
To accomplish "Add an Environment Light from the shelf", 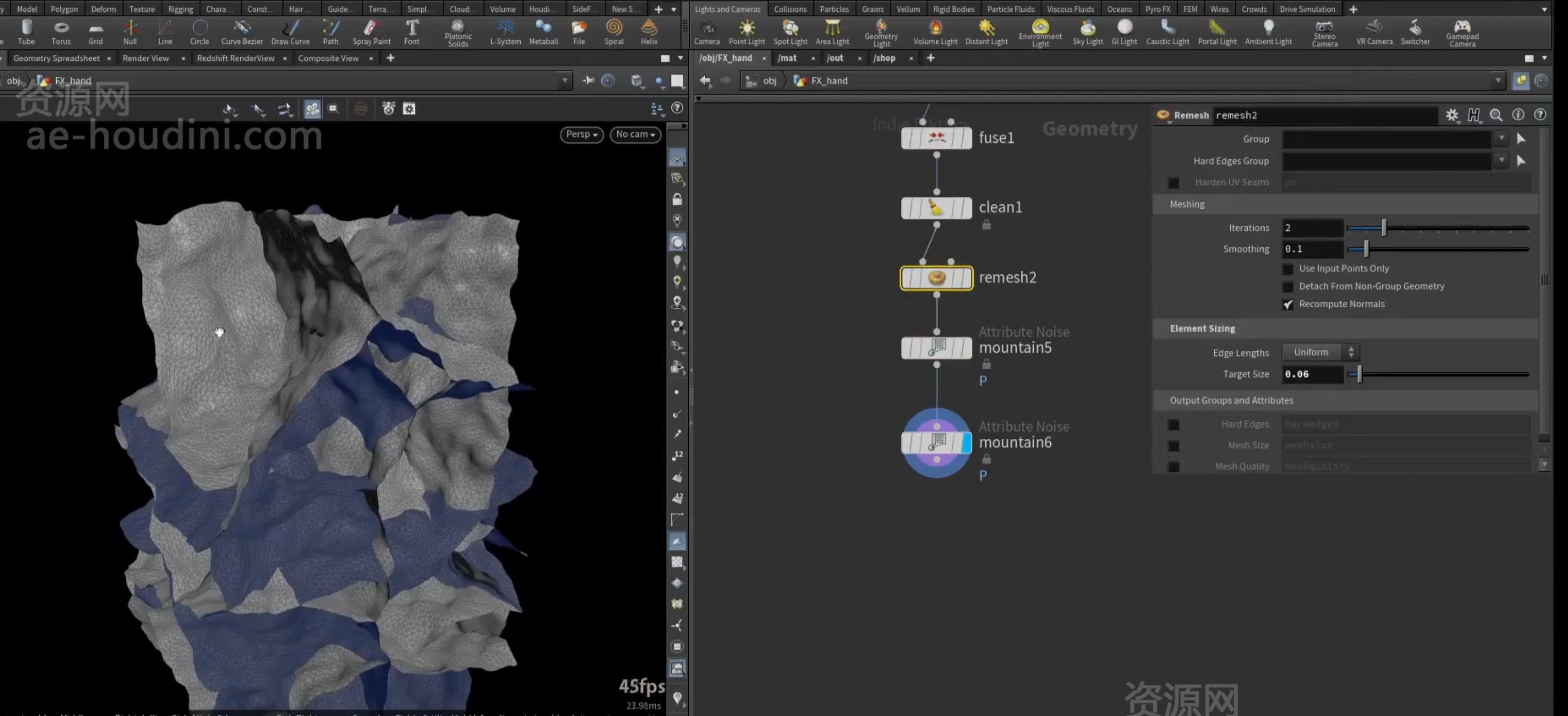I will [1040, 33].
